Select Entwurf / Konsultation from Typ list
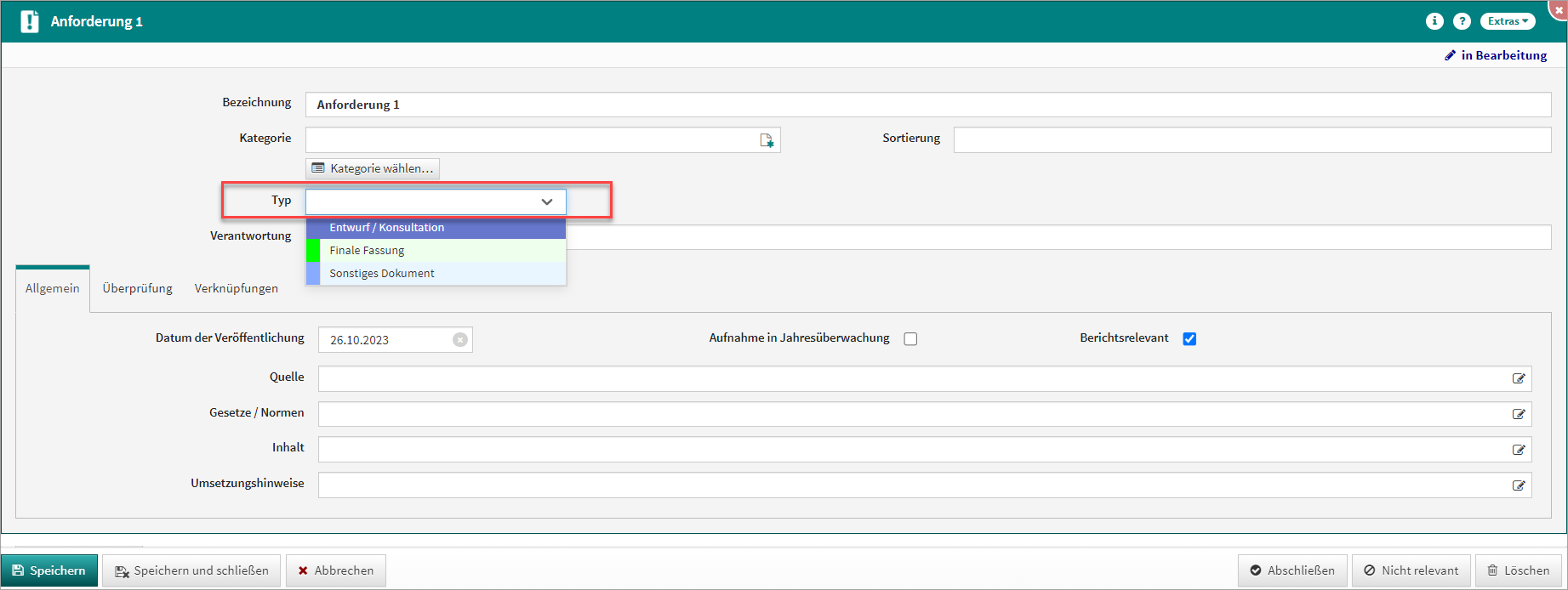The width and height of the screenshot is (1568, 590). (x=387, y=228)
